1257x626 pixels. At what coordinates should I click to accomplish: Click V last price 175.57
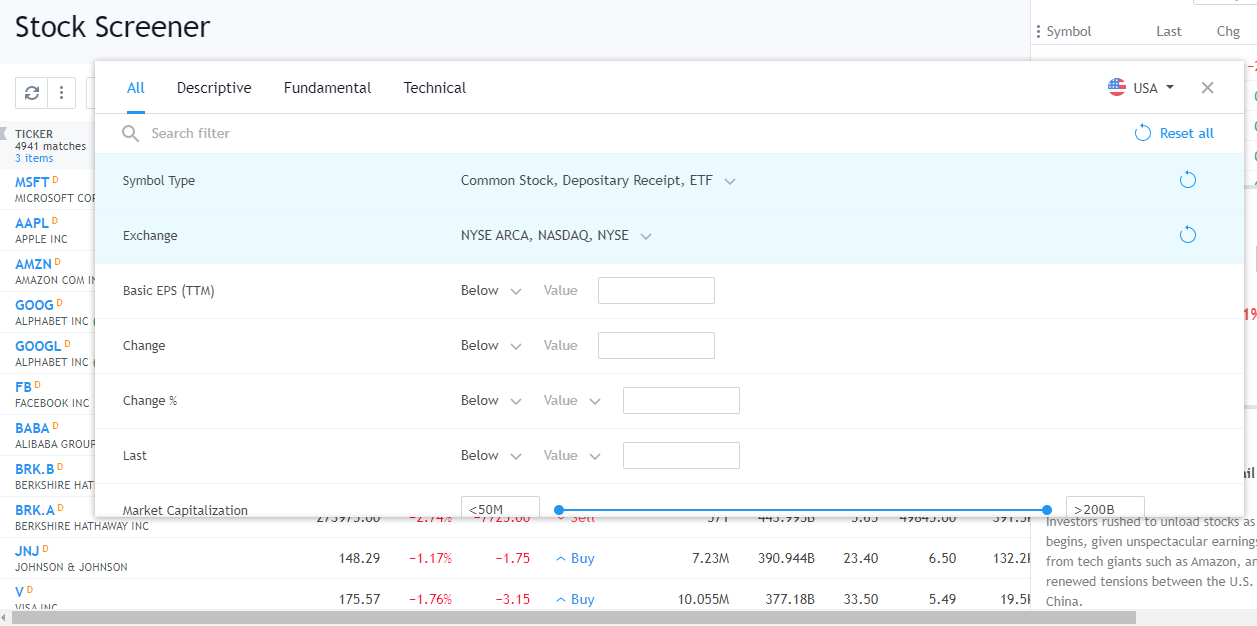[x=359, y=599]
